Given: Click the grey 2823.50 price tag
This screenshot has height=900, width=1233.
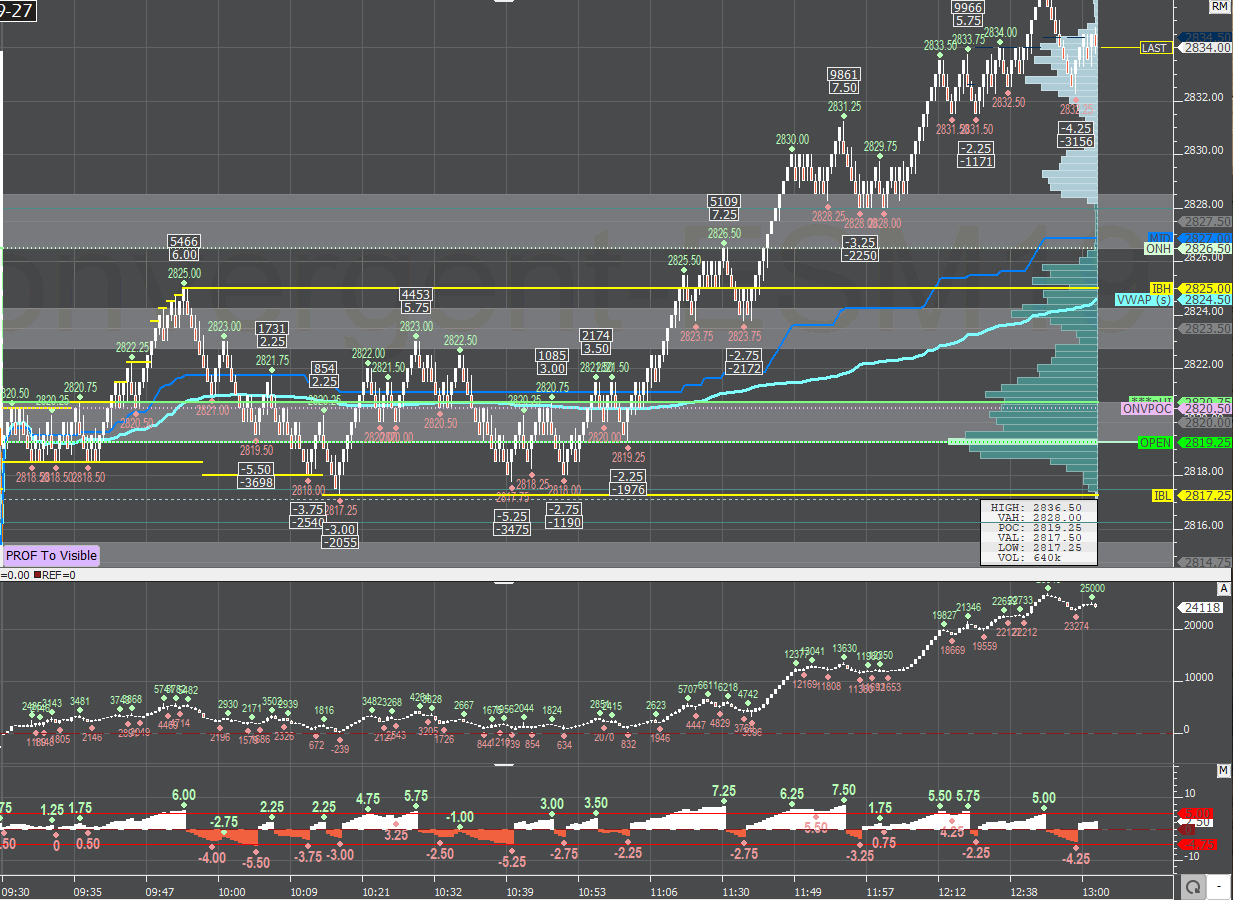Looking at the screenshot, I should point(1206,328).
